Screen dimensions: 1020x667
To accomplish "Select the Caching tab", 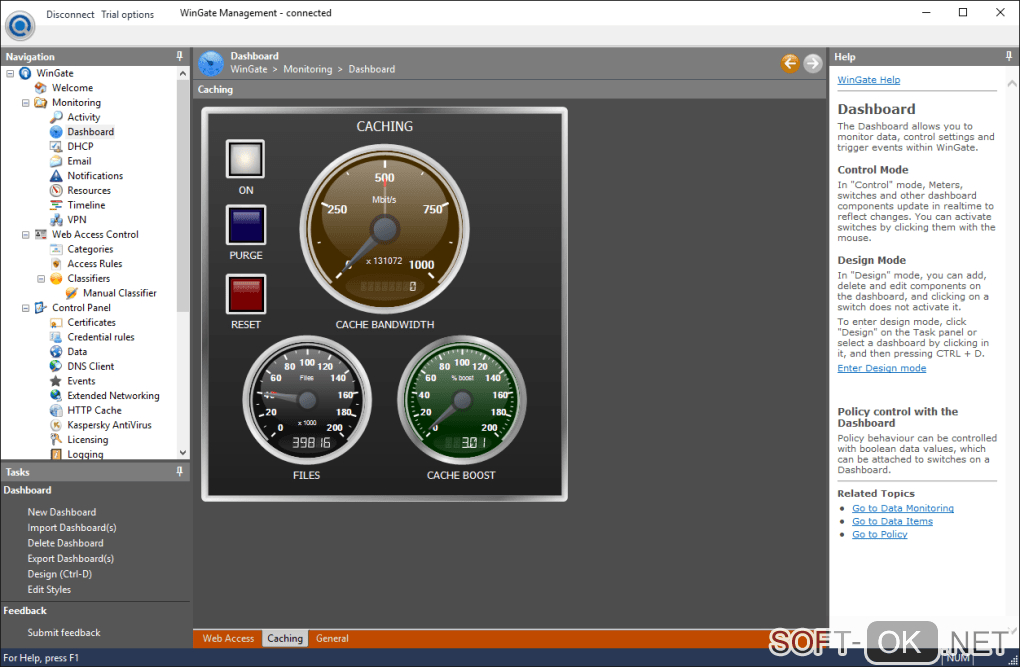I will [285, 638].
